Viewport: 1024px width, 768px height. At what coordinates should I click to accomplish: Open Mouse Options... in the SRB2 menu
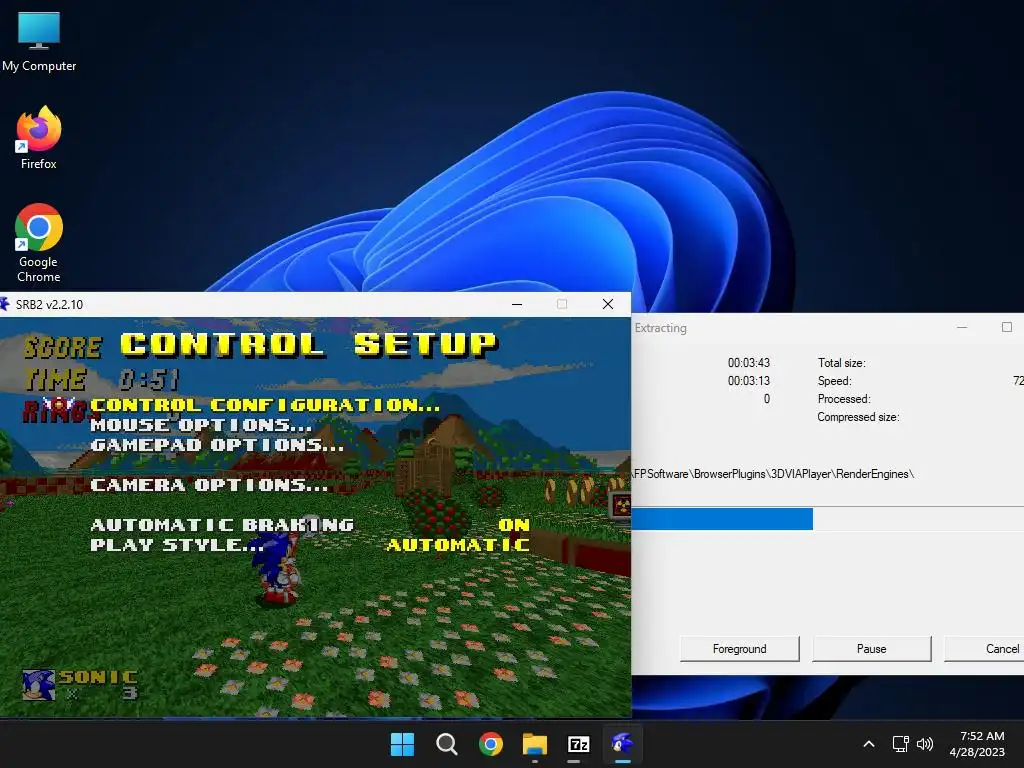(x=201, y=425)
